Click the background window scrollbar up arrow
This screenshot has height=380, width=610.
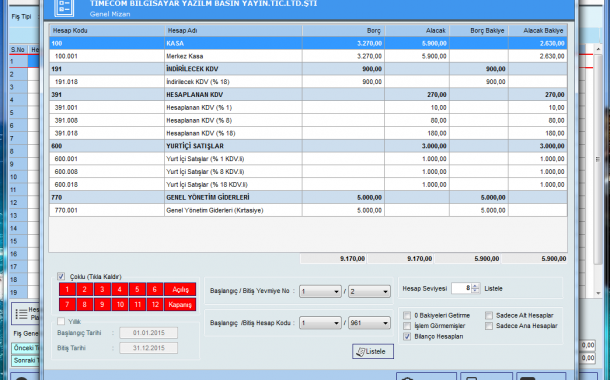point(598,49)
